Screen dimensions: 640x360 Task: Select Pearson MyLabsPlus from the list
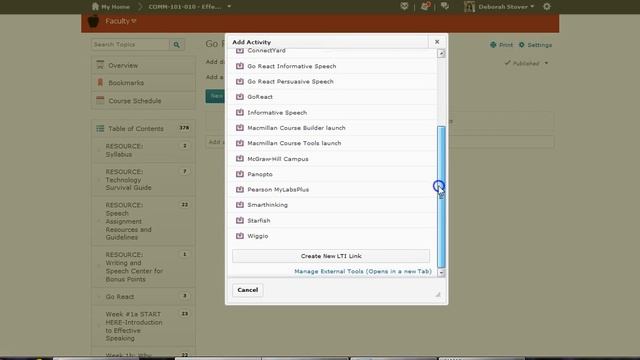[278, 189]
